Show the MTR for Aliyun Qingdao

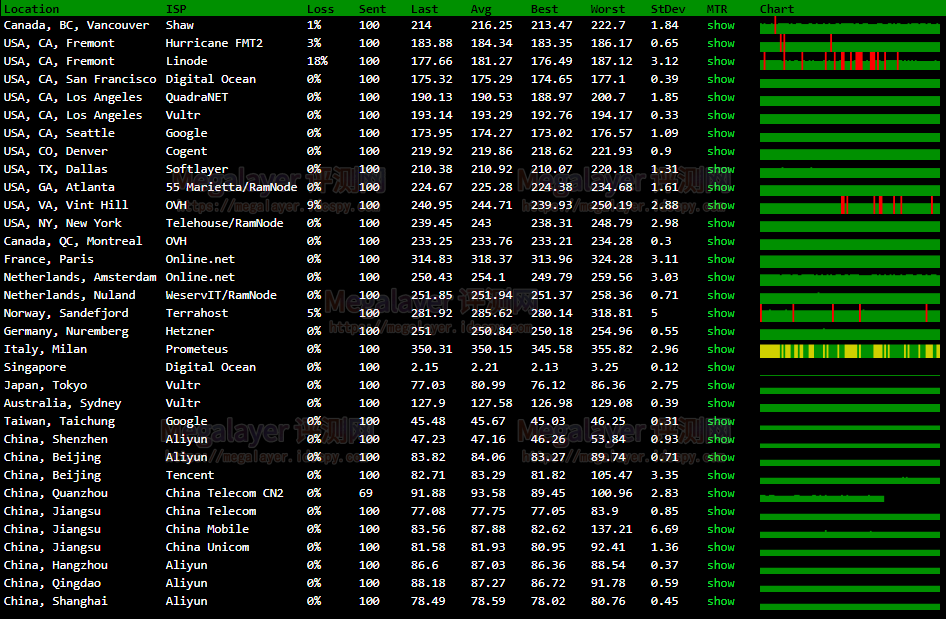click(x=721, y=583)
